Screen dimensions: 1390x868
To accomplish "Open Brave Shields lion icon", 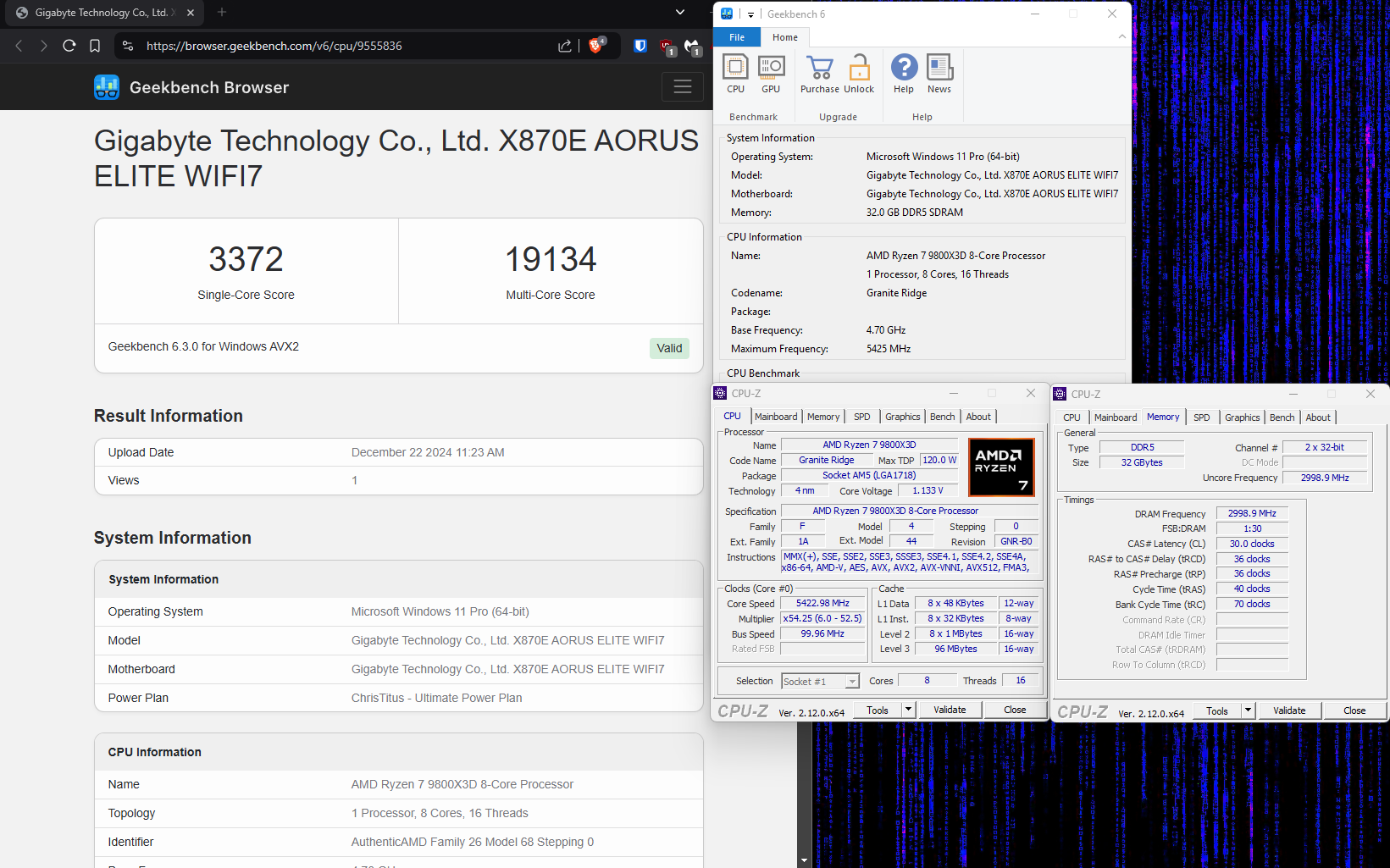I will pyautogui.click(x=596, y=45).
